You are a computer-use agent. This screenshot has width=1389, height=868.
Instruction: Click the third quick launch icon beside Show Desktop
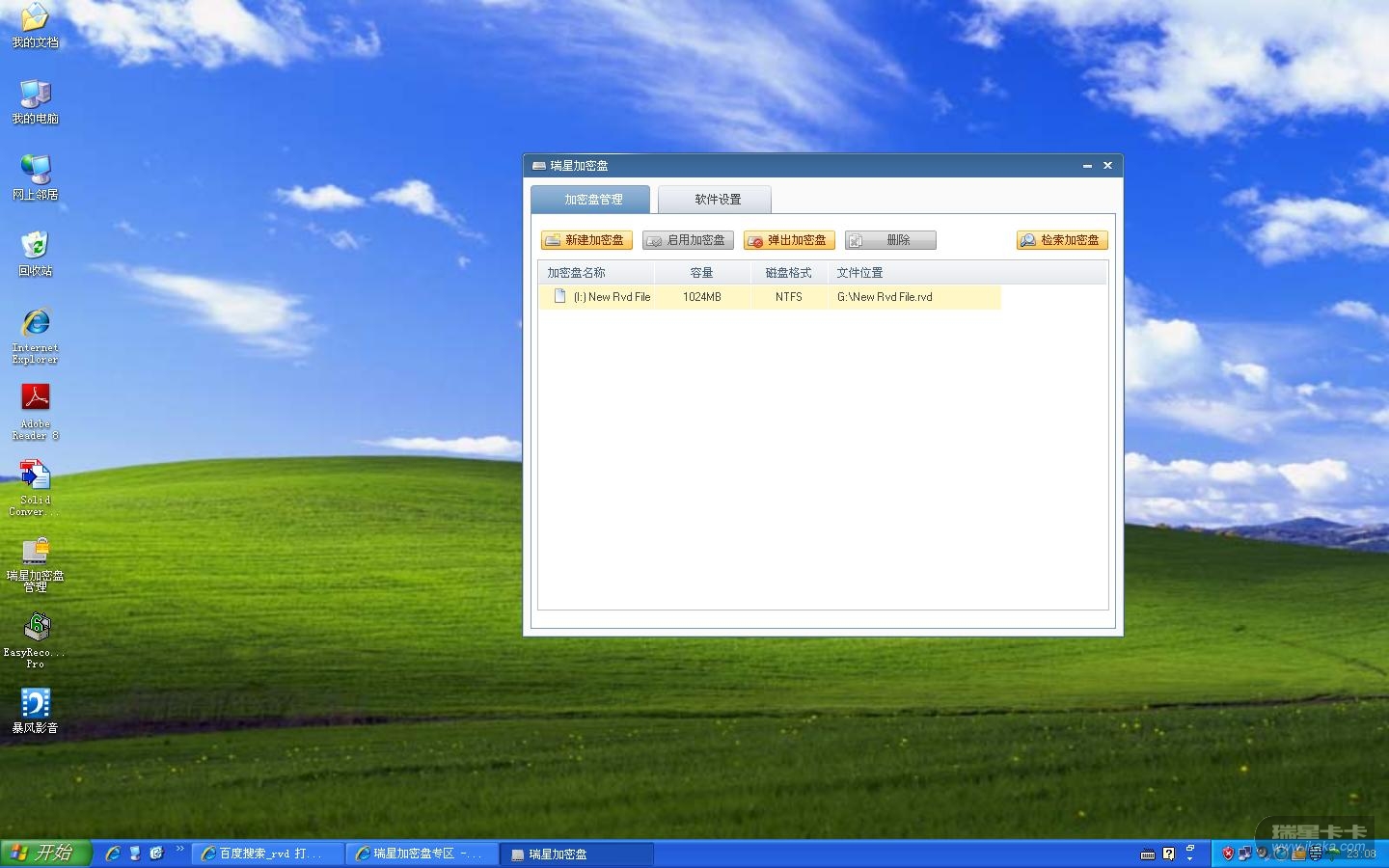point(157,854)
